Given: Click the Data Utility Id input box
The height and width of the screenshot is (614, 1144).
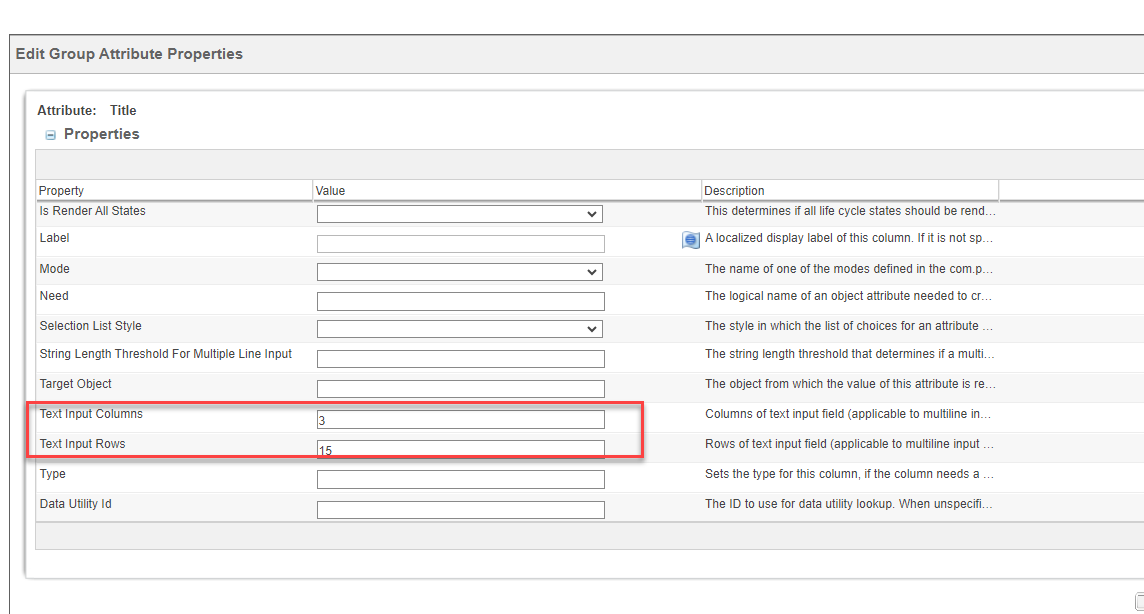Looking at the screenshot, I should [x=460, y=509].
